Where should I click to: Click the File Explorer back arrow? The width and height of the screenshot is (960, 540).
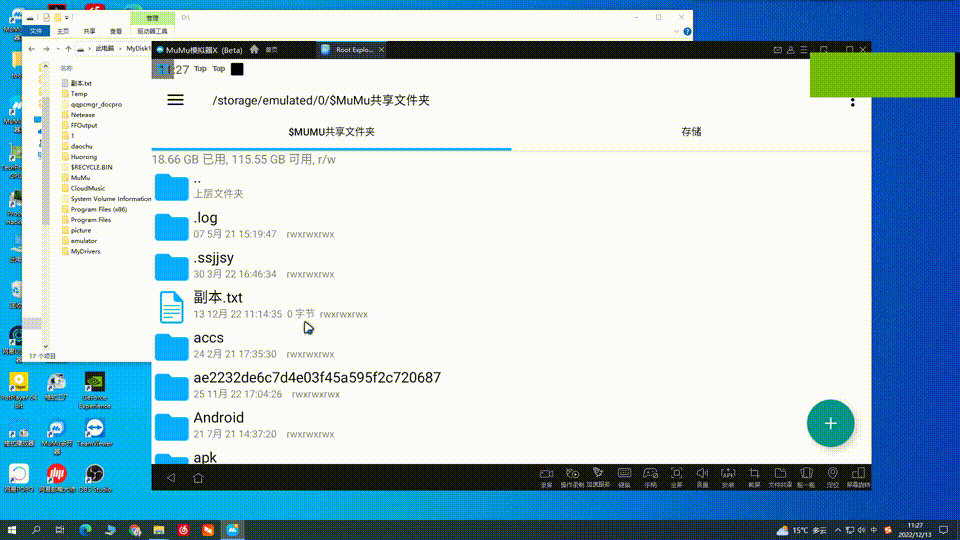[31, 48]
